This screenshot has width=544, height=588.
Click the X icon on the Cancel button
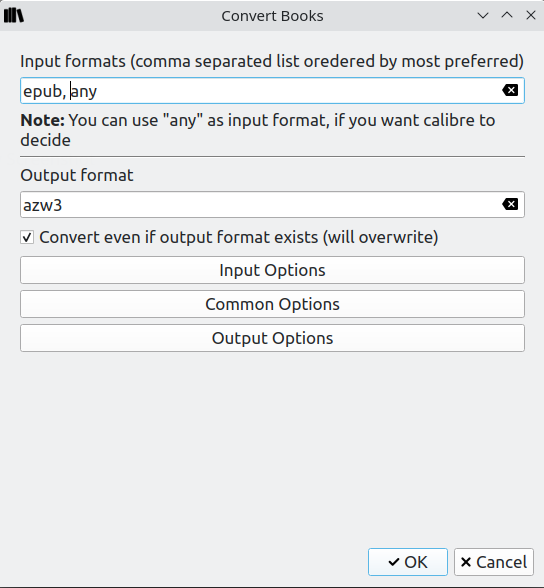tap(466, 562)
